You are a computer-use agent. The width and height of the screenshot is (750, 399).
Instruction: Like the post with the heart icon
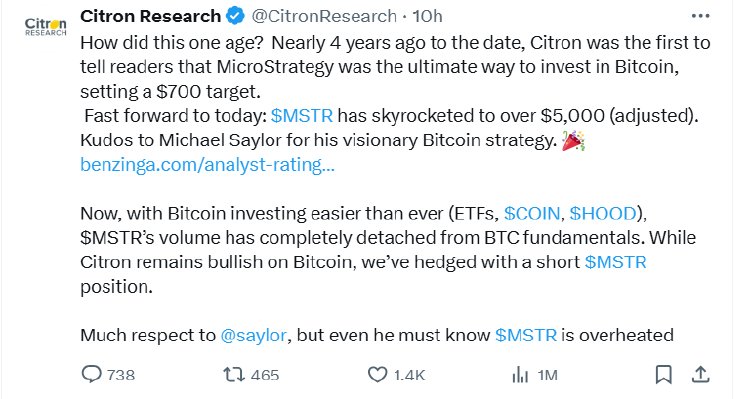click(x=377, y=374)
